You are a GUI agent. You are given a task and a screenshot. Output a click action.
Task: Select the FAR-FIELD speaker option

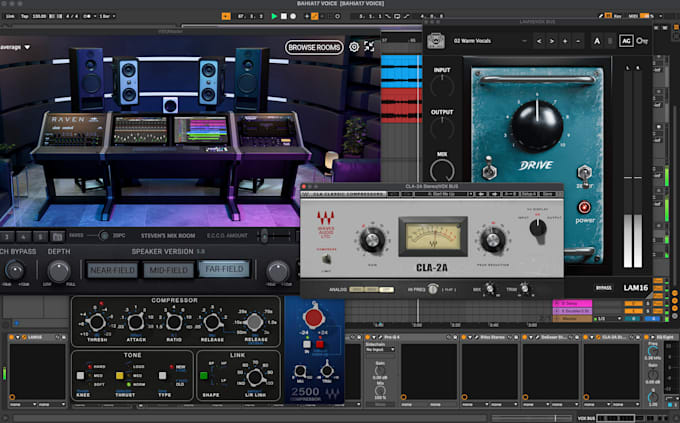pos(224,269)
